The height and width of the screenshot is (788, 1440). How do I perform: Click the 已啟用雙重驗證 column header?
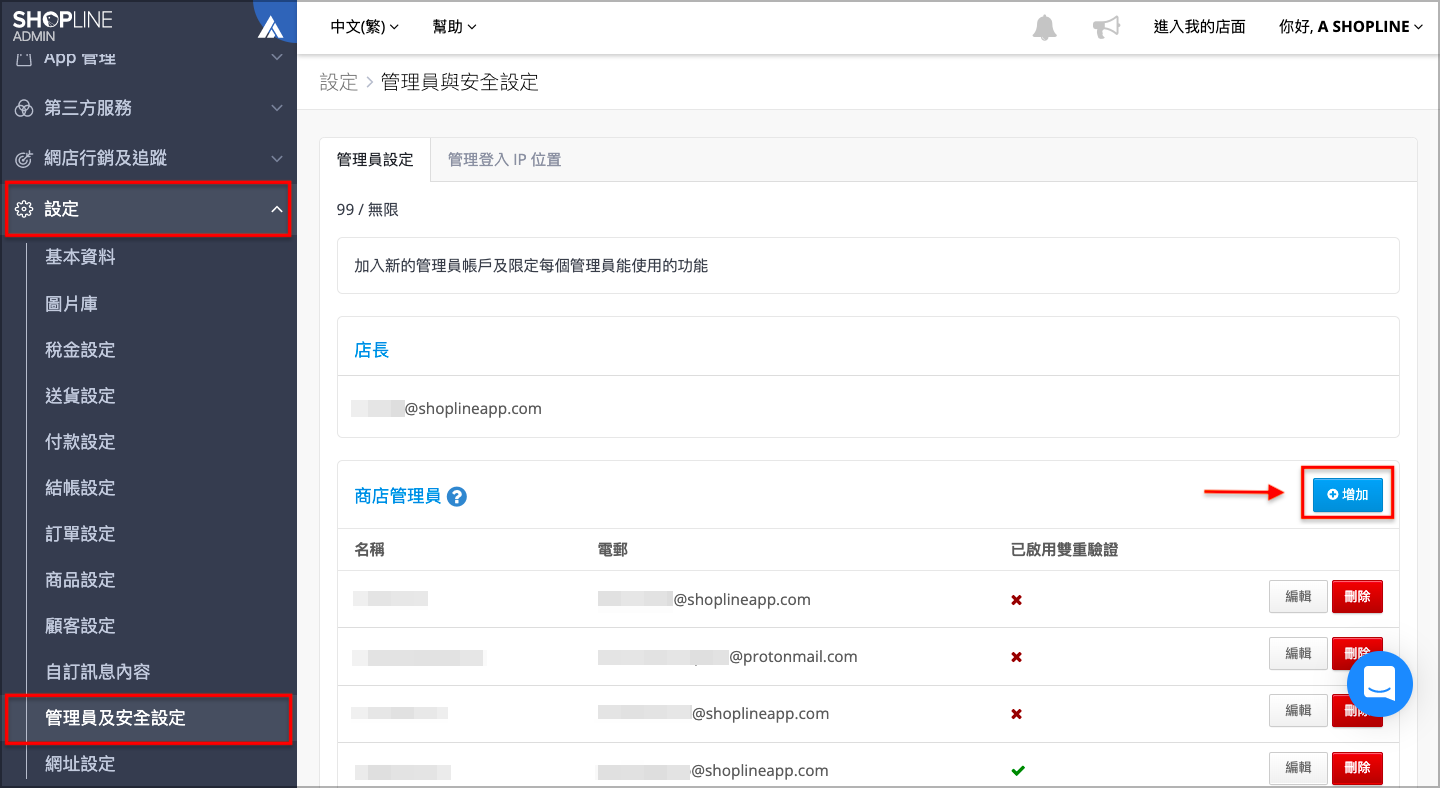[x=1064, y=550]
